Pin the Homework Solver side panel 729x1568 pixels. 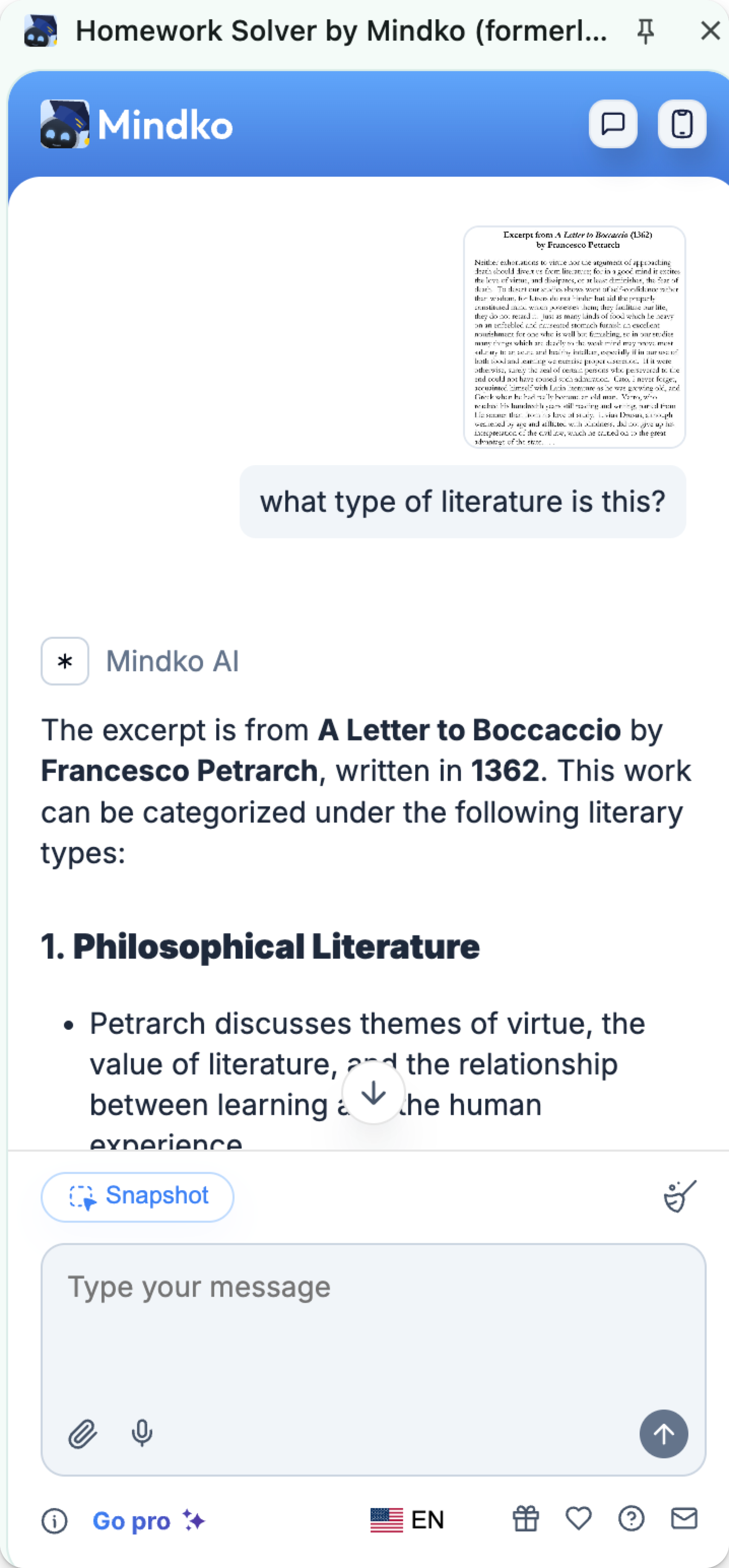coord(646,30)
